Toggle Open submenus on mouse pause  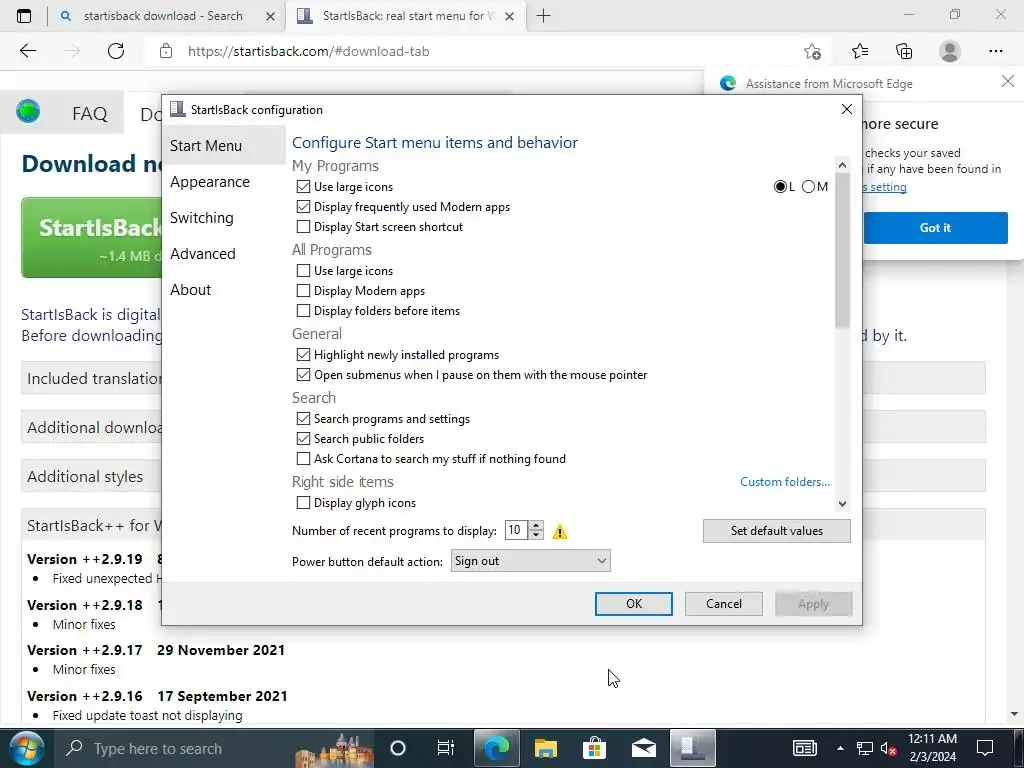tap(303, 375)
